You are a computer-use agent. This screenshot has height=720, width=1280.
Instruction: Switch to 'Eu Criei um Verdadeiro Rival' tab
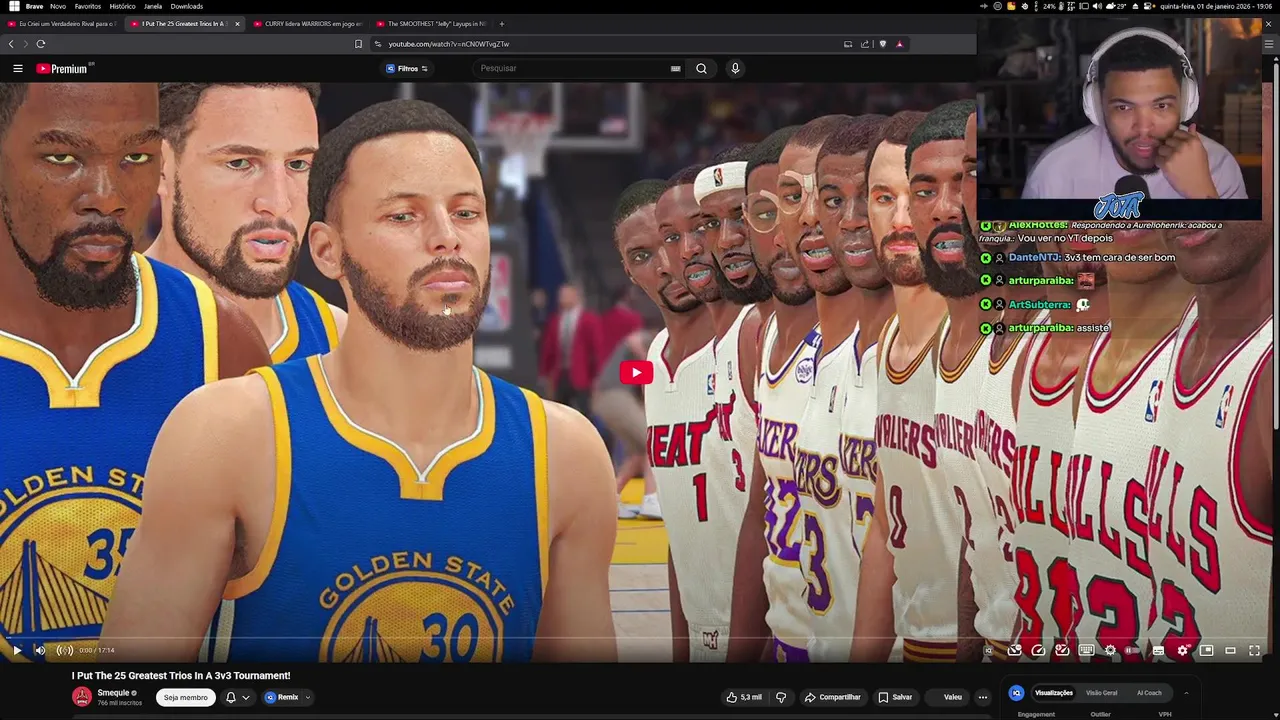click(62, 23)
